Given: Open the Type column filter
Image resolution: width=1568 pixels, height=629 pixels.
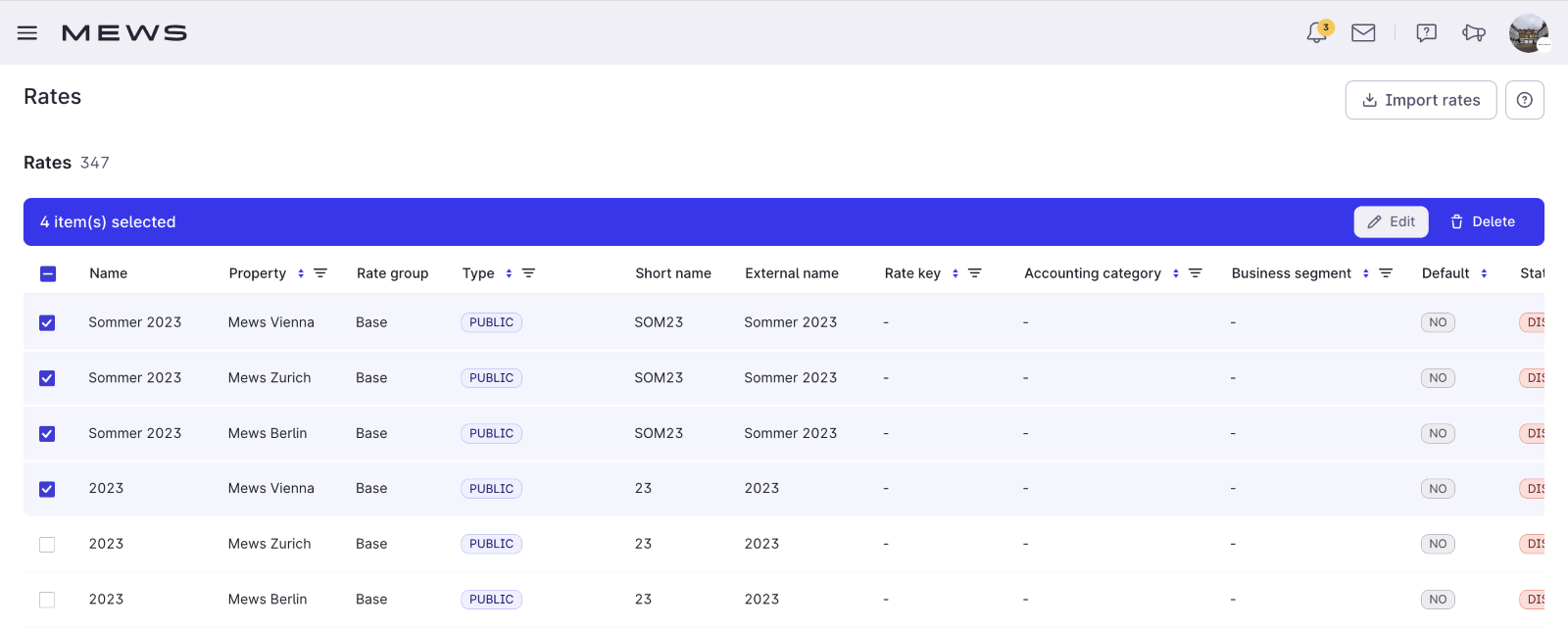Looking at the screenshot, I should 528,273.
